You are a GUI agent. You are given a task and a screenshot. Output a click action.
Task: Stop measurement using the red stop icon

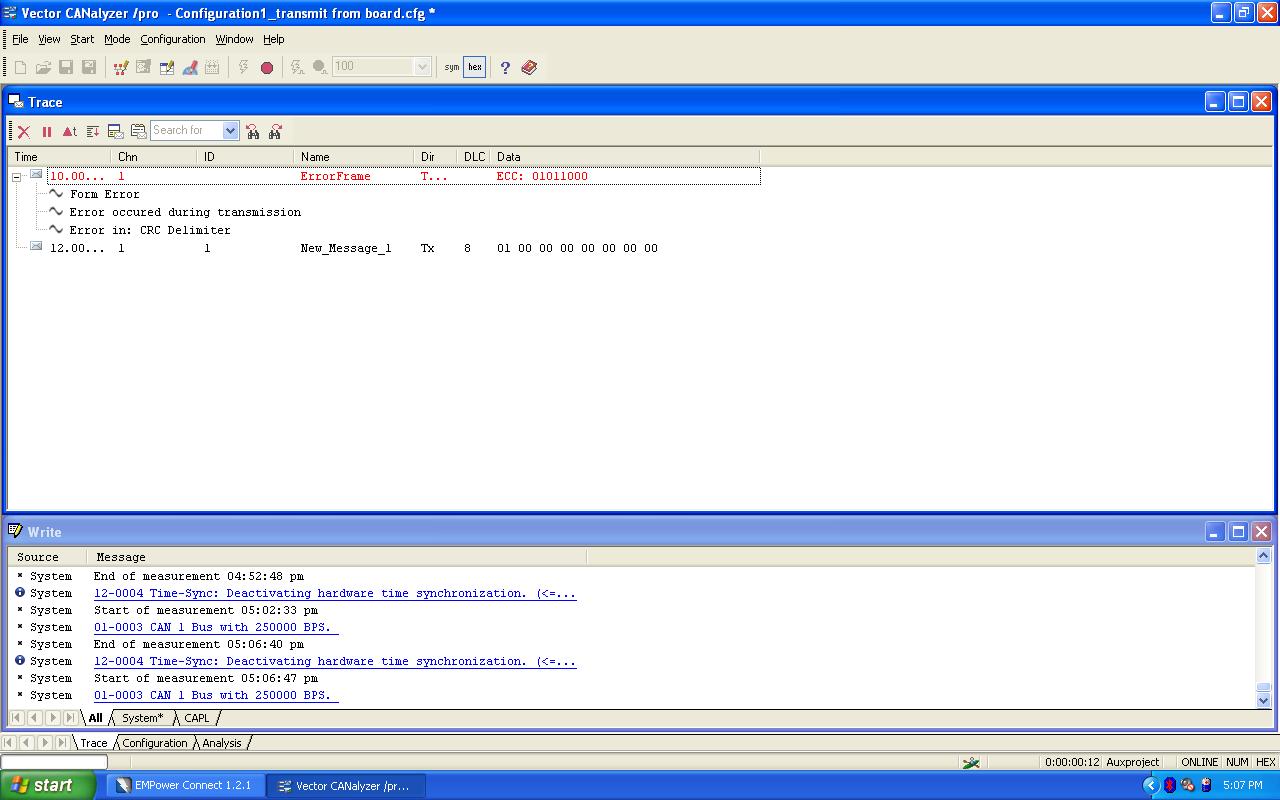pos(268,67)
